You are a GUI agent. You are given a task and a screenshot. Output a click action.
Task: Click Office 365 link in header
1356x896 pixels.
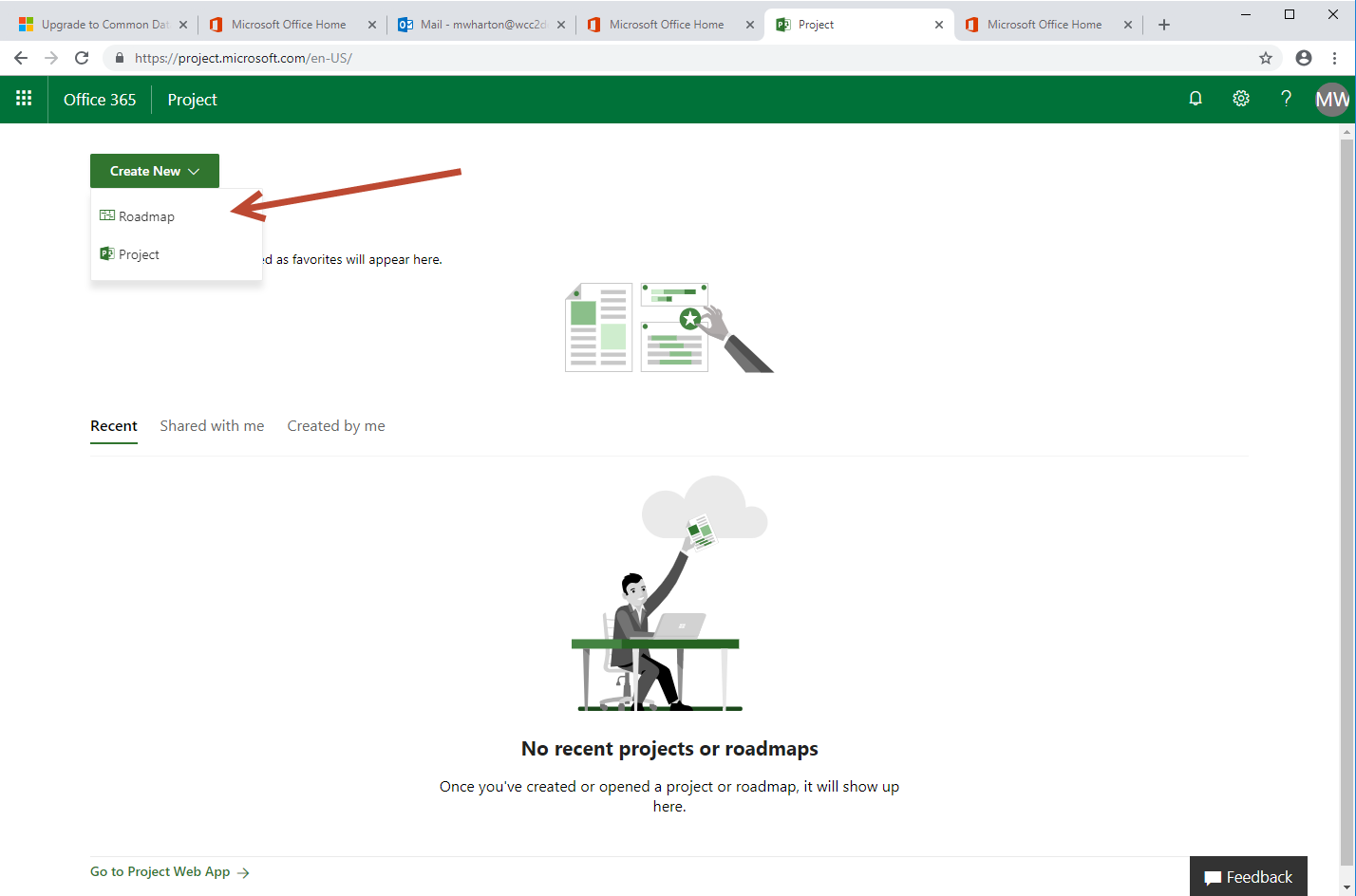(x=100, y=100)
